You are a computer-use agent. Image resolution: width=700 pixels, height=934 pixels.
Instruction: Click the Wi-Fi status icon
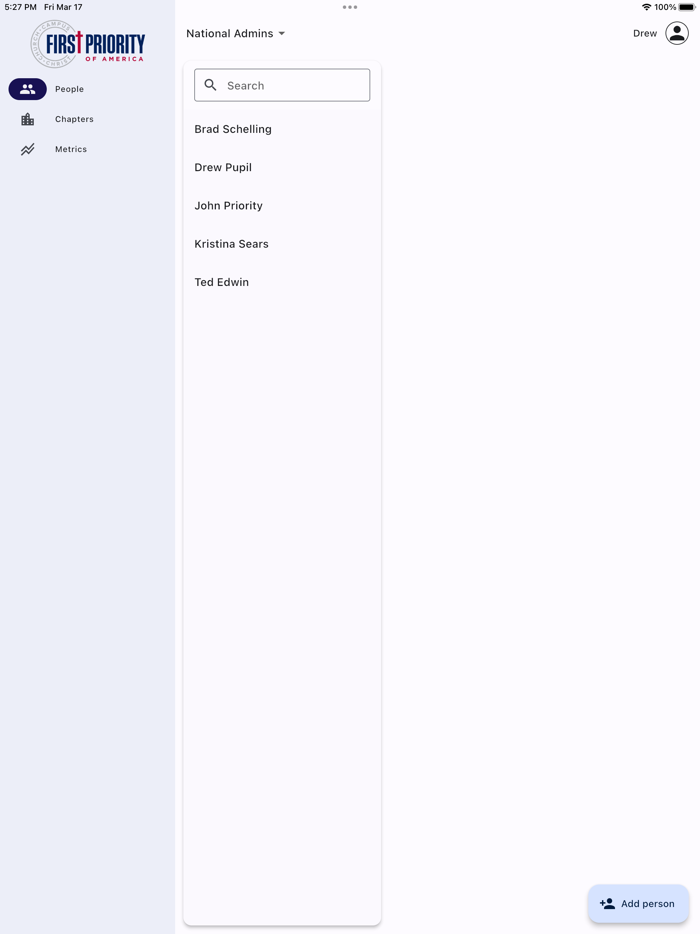pyautogui.click(x=646, y=7)
